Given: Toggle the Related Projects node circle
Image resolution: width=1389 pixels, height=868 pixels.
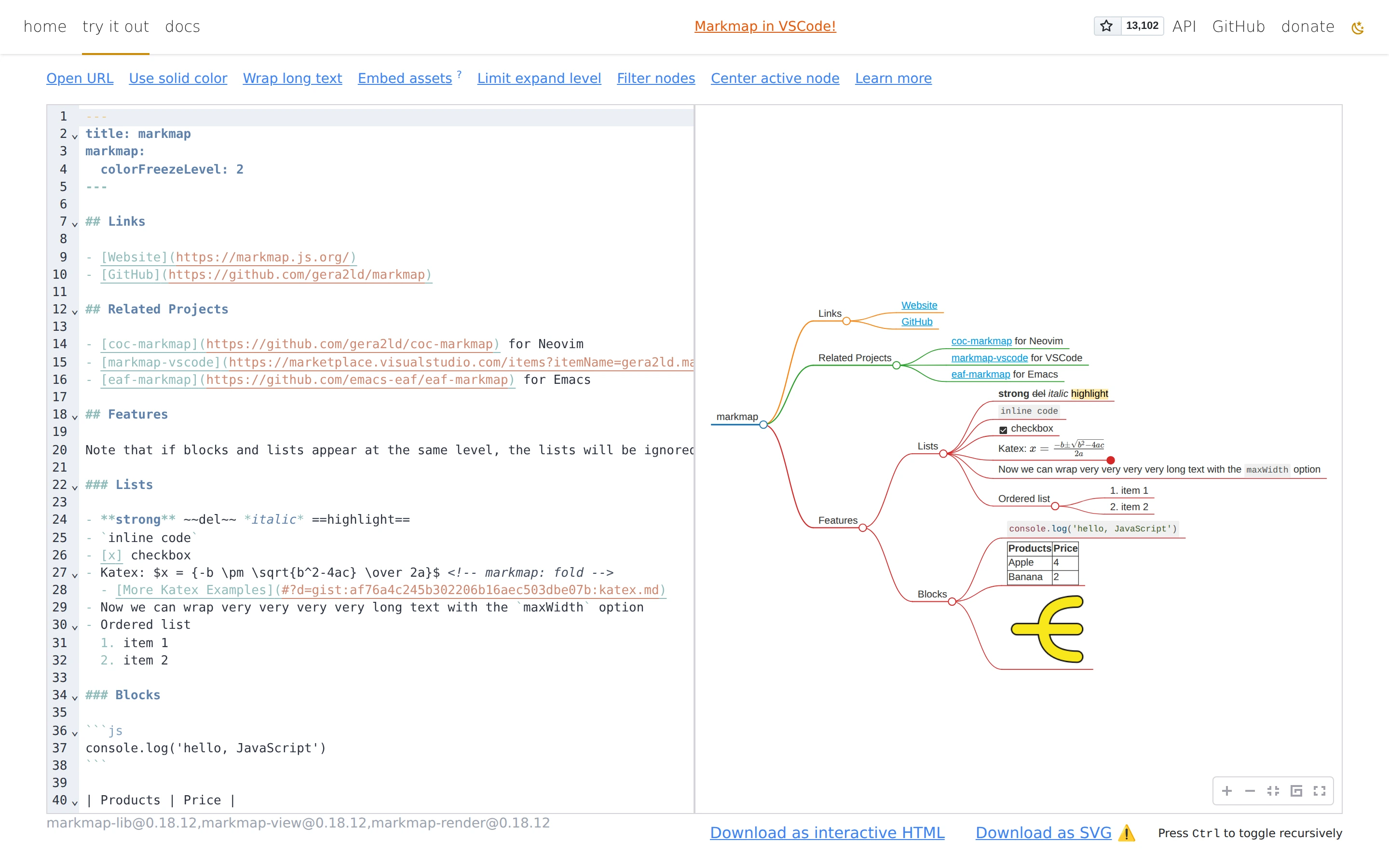Looking at the screenshot, I should pyautogui.click(x=896, y=365).
